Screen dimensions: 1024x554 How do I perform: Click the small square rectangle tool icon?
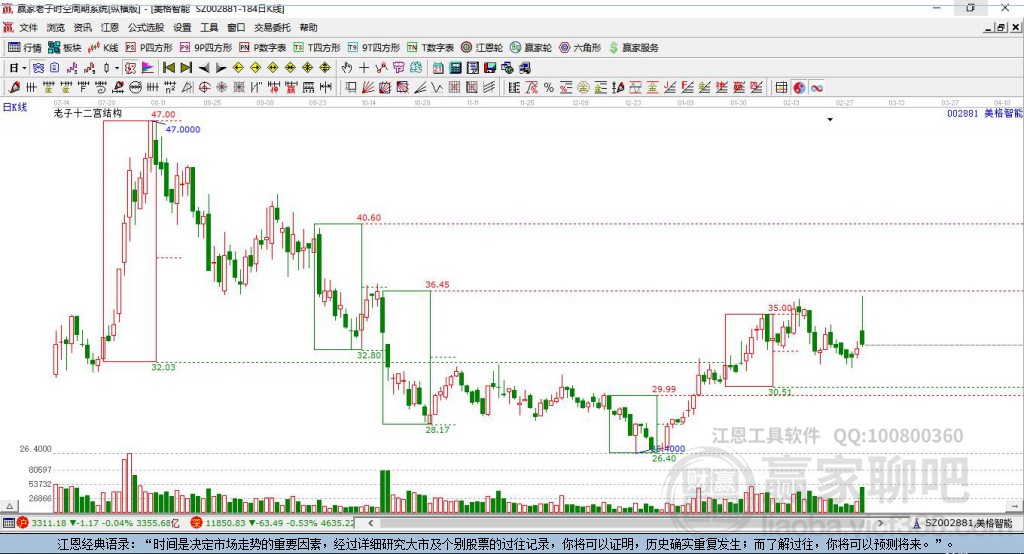[x=351, y=88]
